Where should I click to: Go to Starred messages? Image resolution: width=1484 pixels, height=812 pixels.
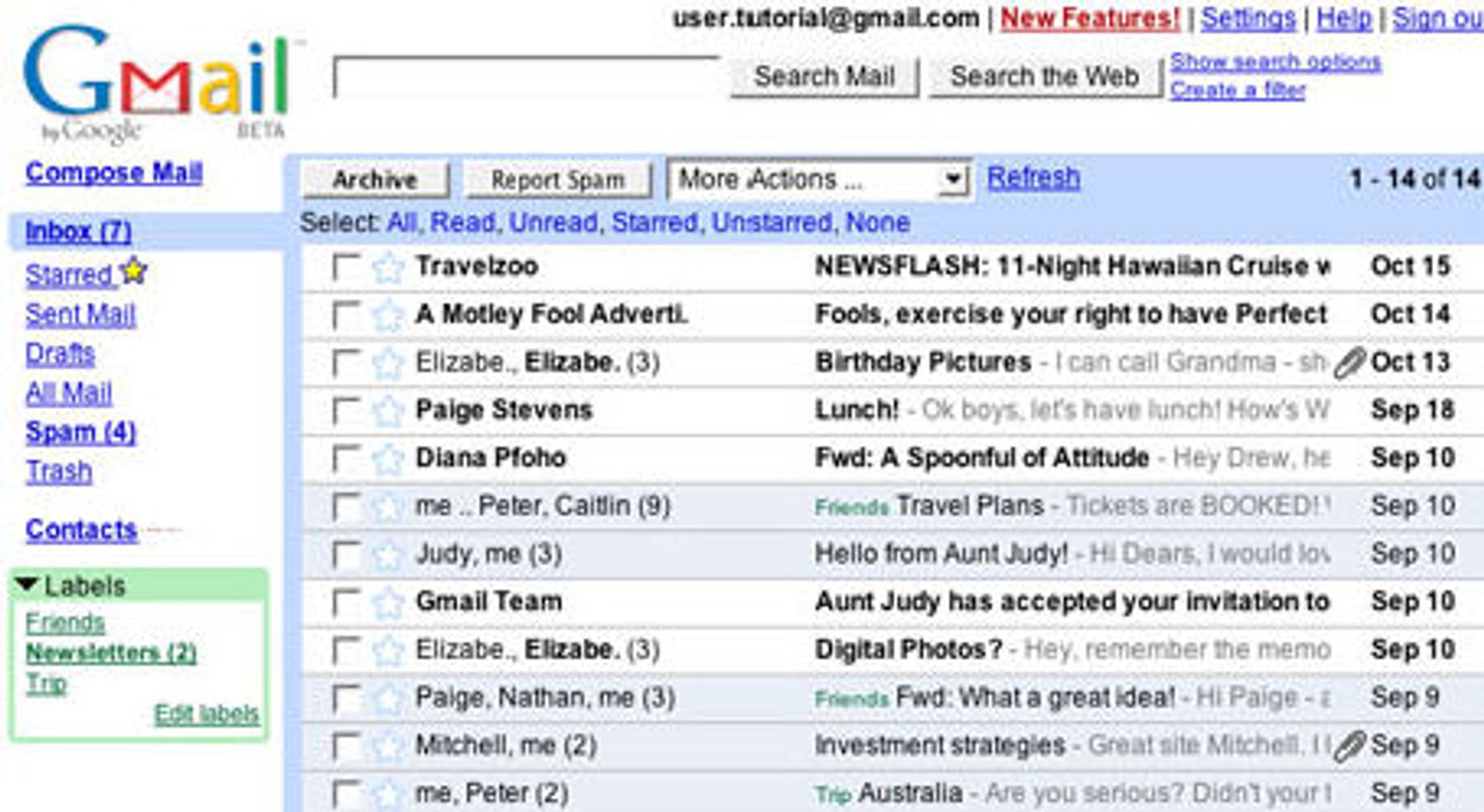pyautogui.click(x=68, y=275)
